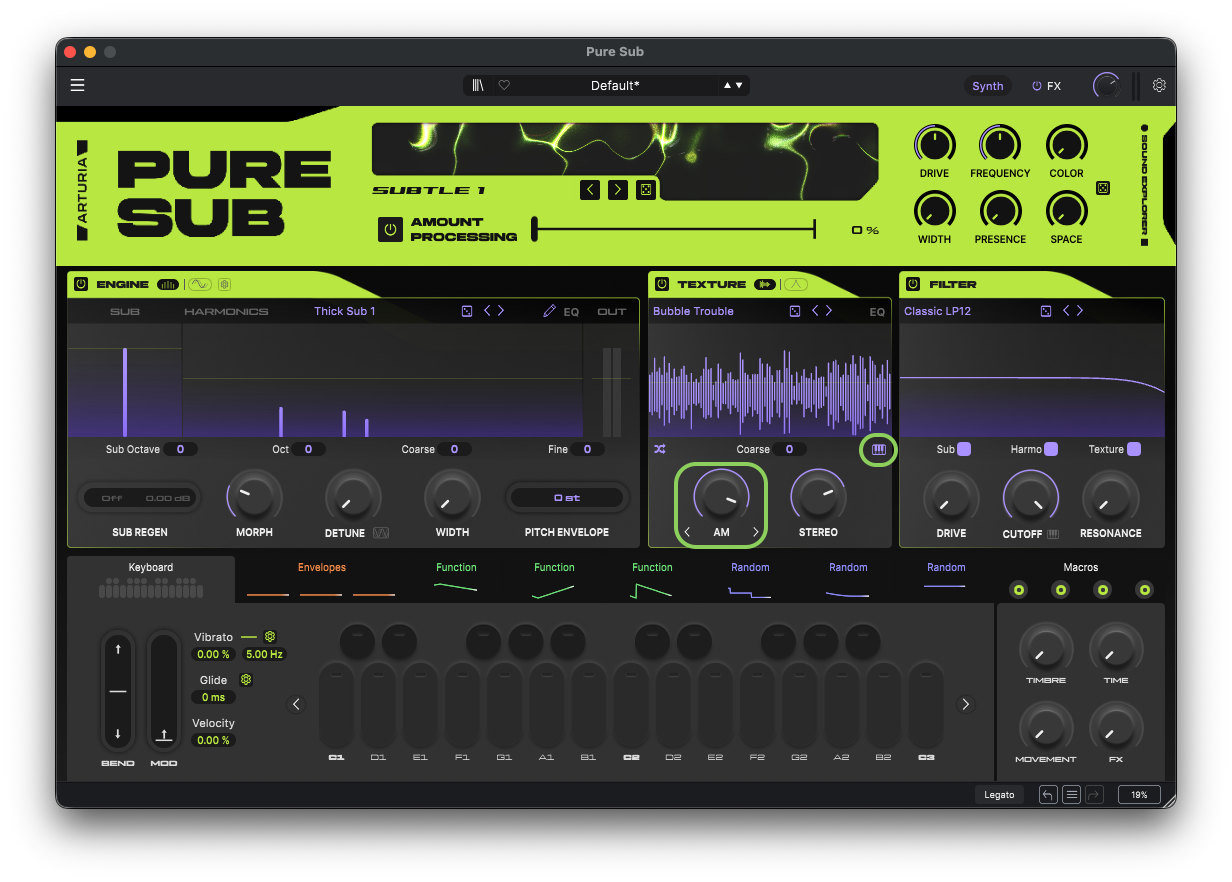Viewport: 1232px width, 882px height.
Task: Click the right chevron next to AM
Action: pyautogui.click(x=756, y=532)
